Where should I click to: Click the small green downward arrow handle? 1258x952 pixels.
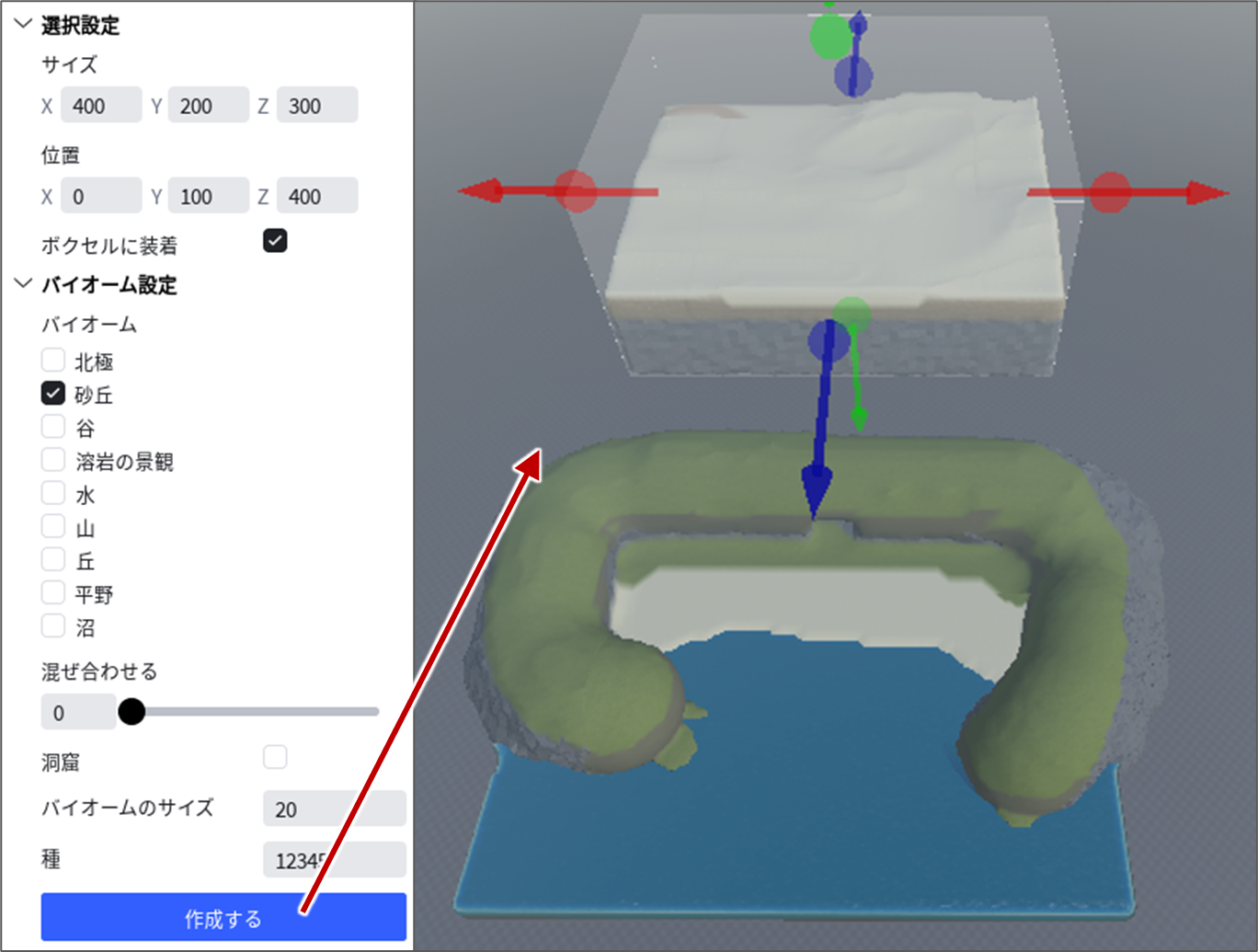(859, 418)
